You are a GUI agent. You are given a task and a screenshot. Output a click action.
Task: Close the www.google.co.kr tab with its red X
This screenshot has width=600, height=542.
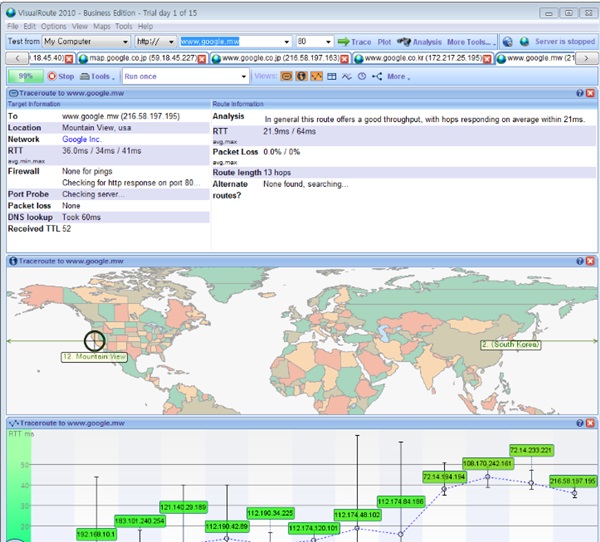487,59
